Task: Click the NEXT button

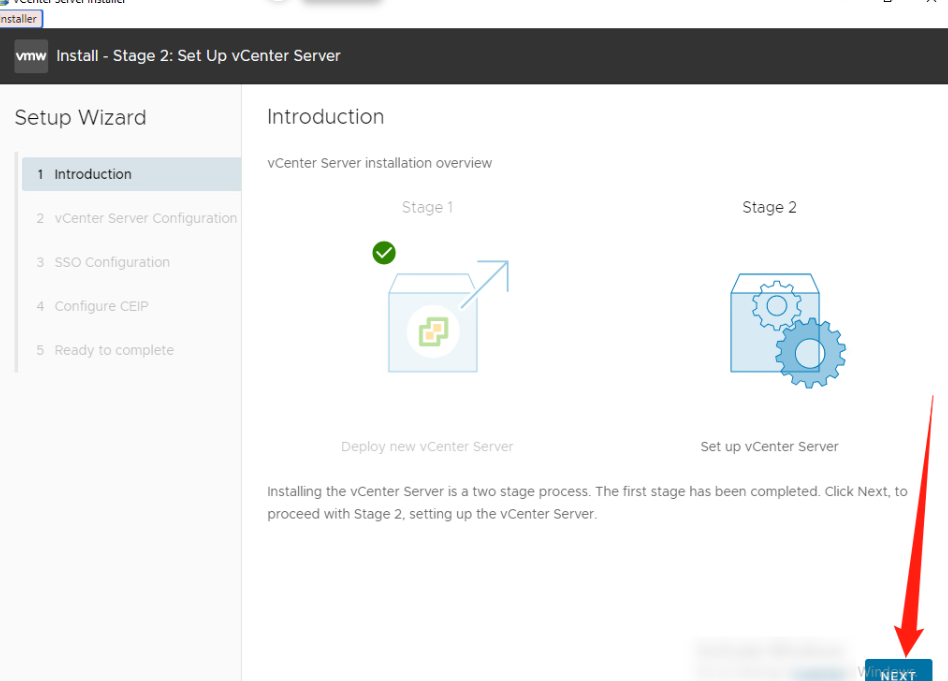Action: point(897,672)
